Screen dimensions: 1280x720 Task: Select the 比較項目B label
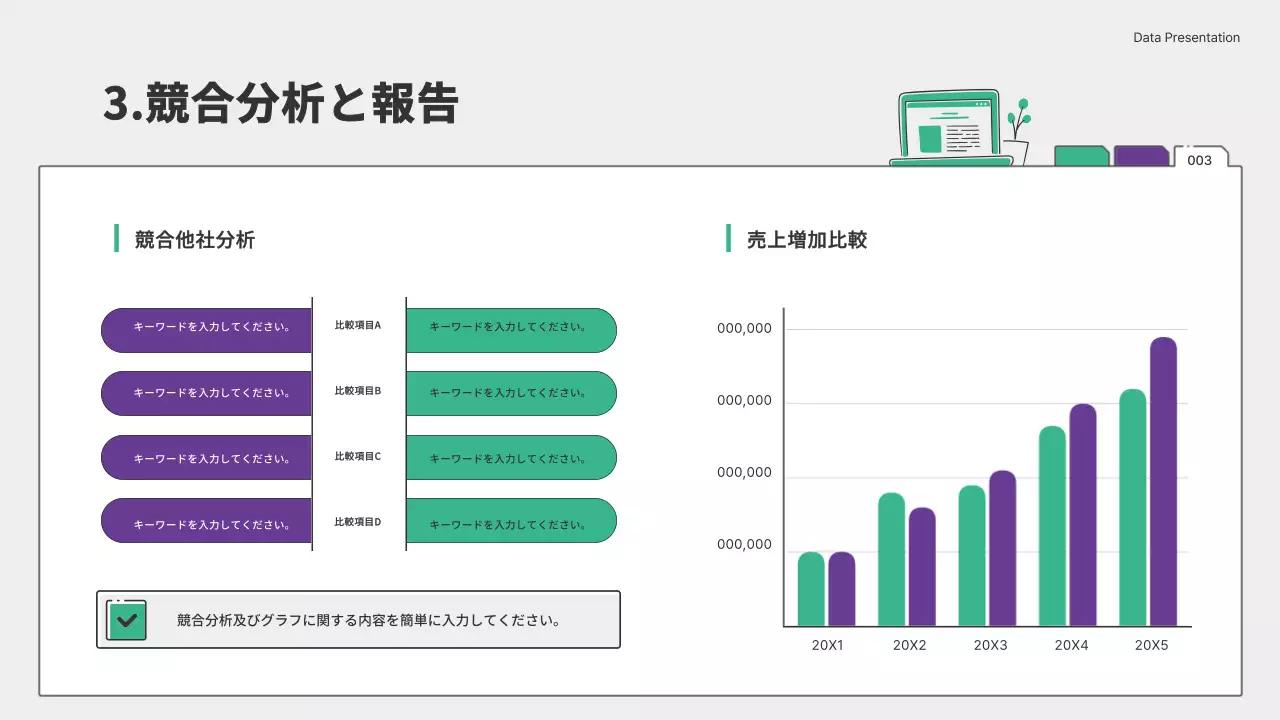(358, 391)
